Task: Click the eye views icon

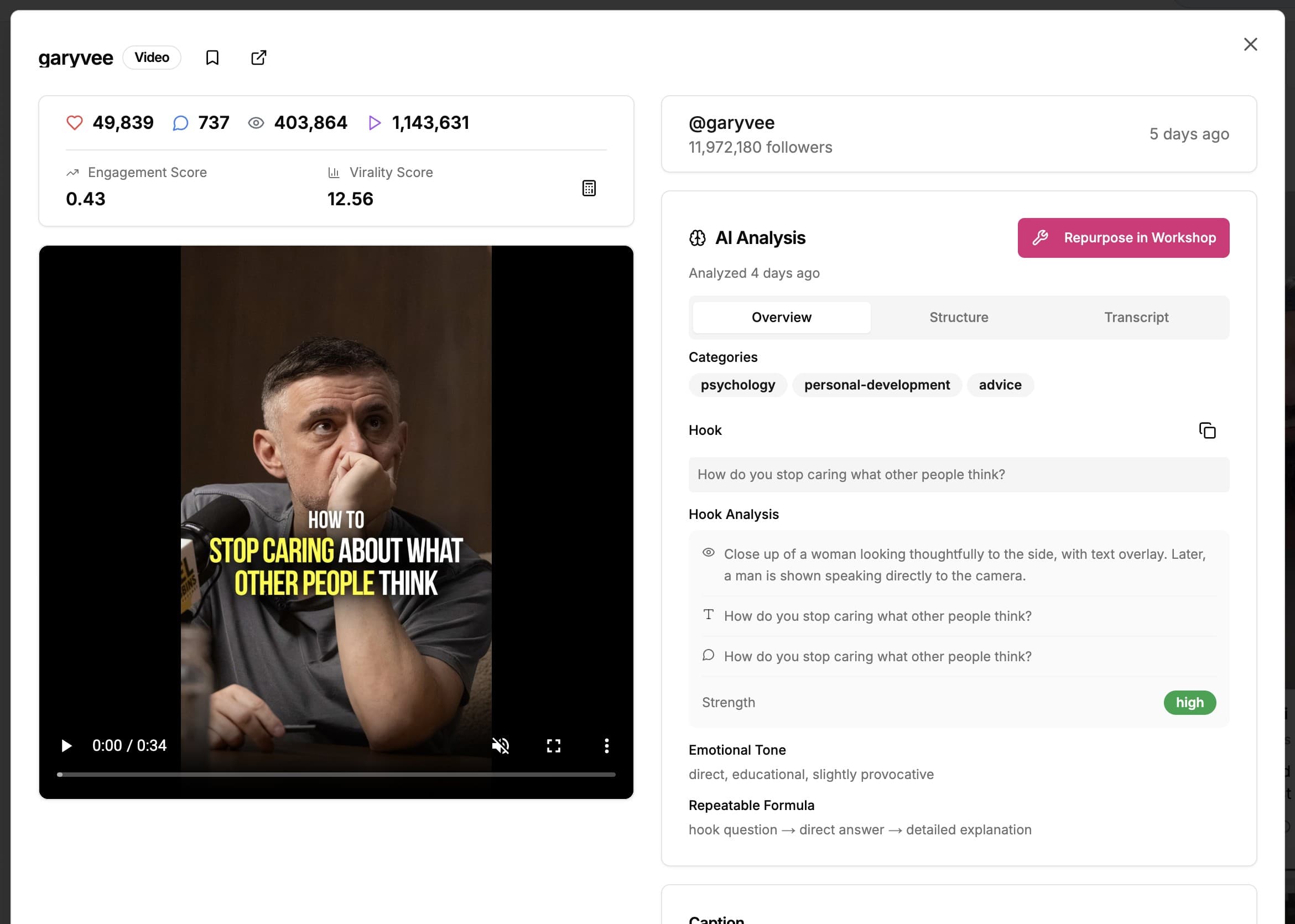Action: (x=256, y=123)
